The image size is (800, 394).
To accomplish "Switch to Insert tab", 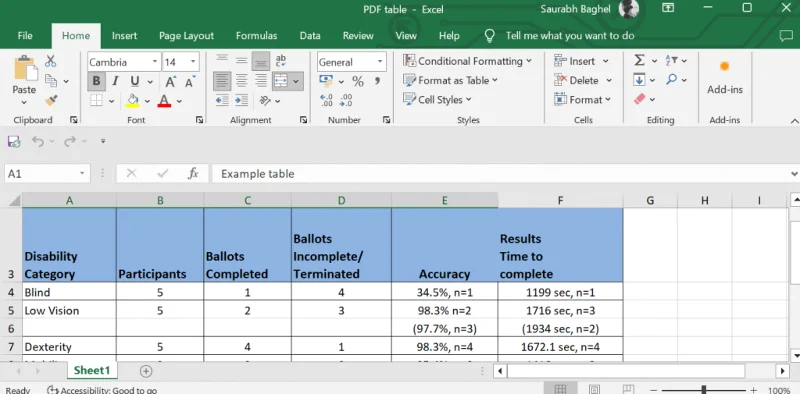I will (124, 36).
